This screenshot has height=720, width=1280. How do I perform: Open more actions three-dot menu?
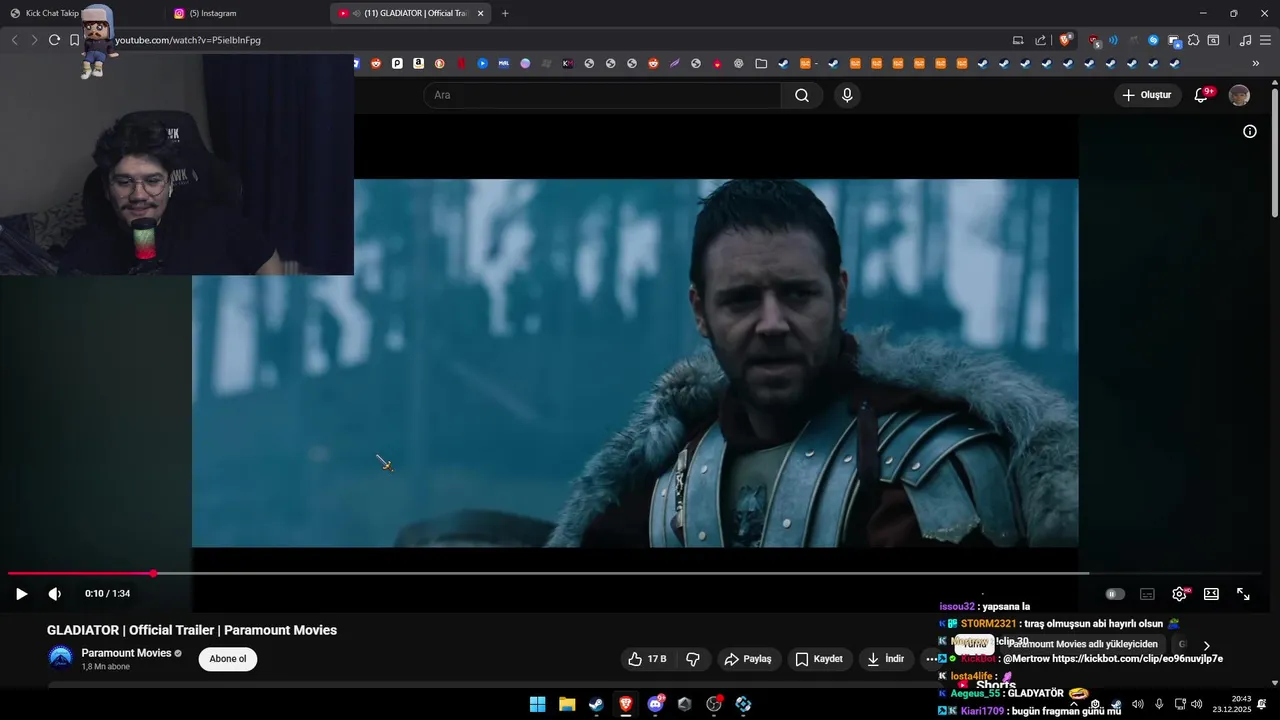(x=931, y=659)
